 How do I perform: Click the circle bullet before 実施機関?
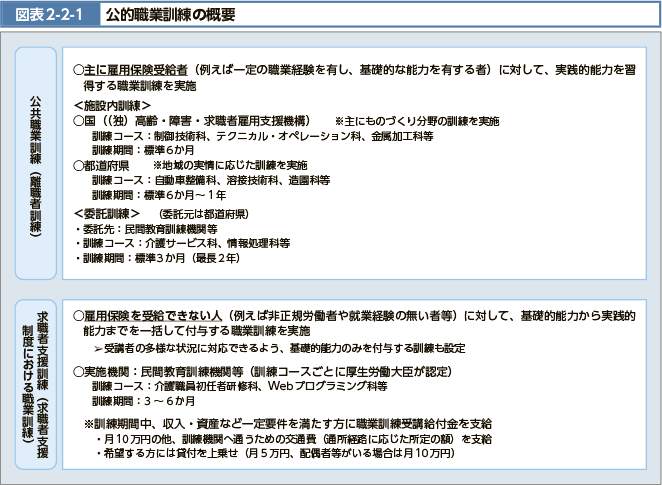coord(79,371)
